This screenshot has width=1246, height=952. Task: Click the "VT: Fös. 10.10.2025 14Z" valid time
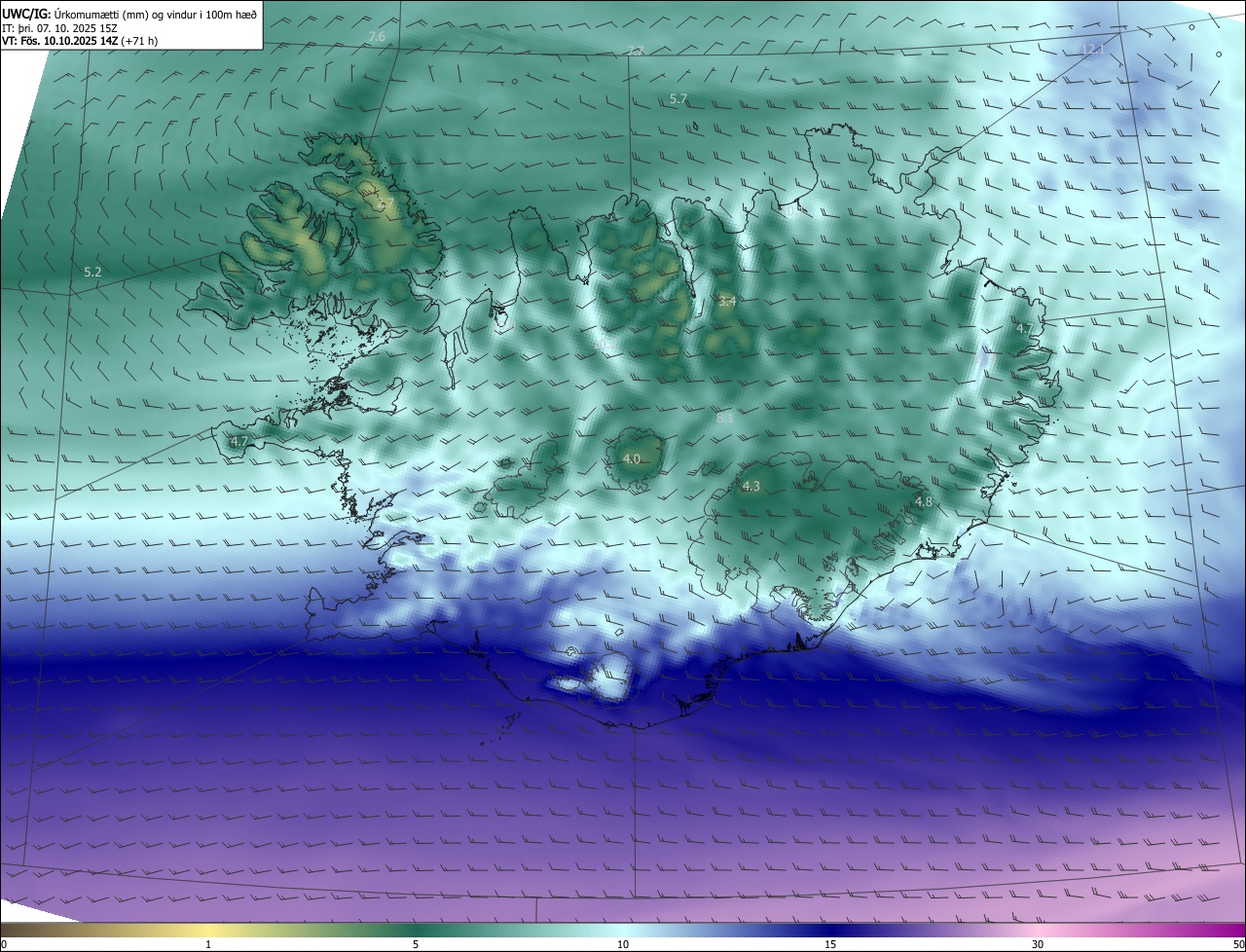coord(59,41)
